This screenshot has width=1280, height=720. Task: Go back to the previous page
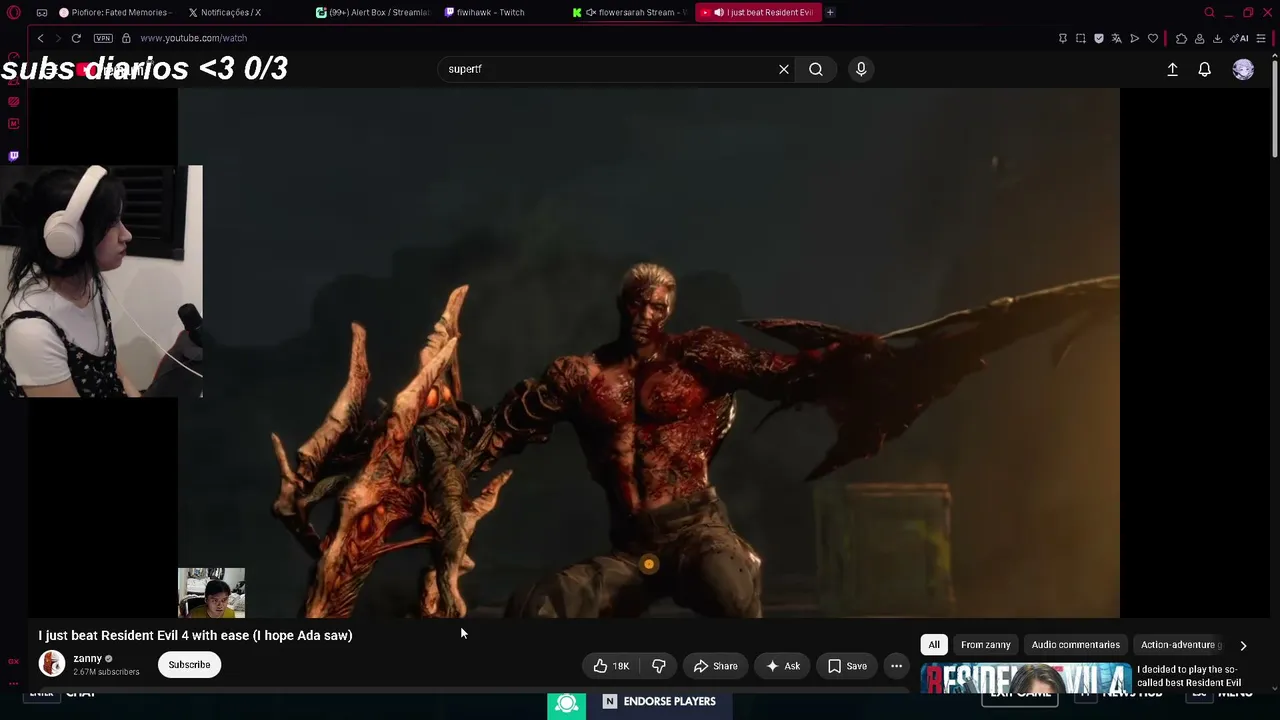coord(40,38)
